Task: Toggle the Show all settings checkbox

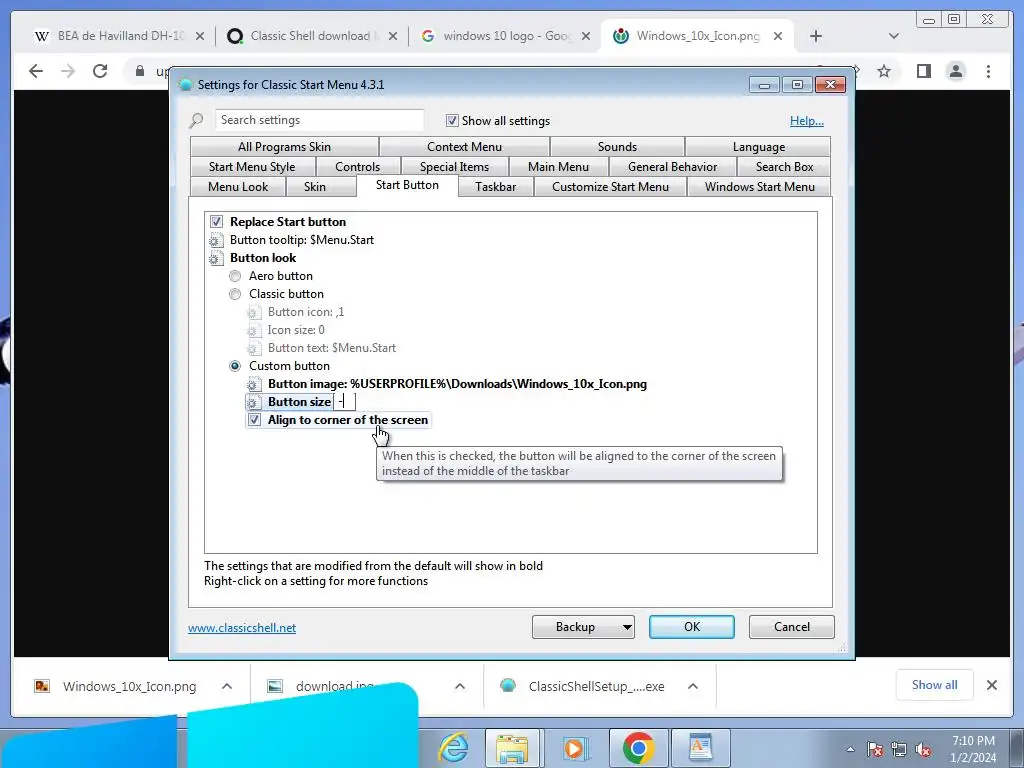Action: pos(452,120)
